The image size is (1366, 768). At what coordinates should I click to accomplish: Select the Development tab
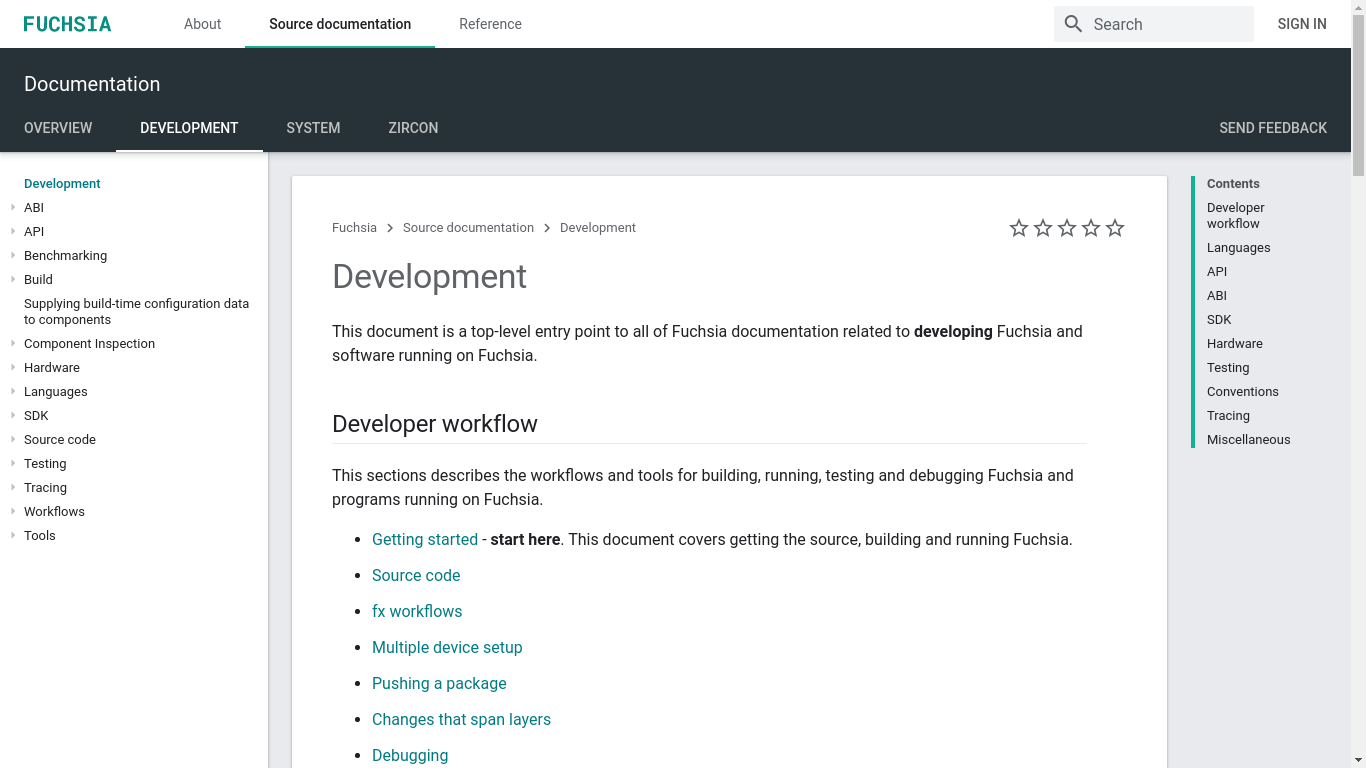coord(189,128)
